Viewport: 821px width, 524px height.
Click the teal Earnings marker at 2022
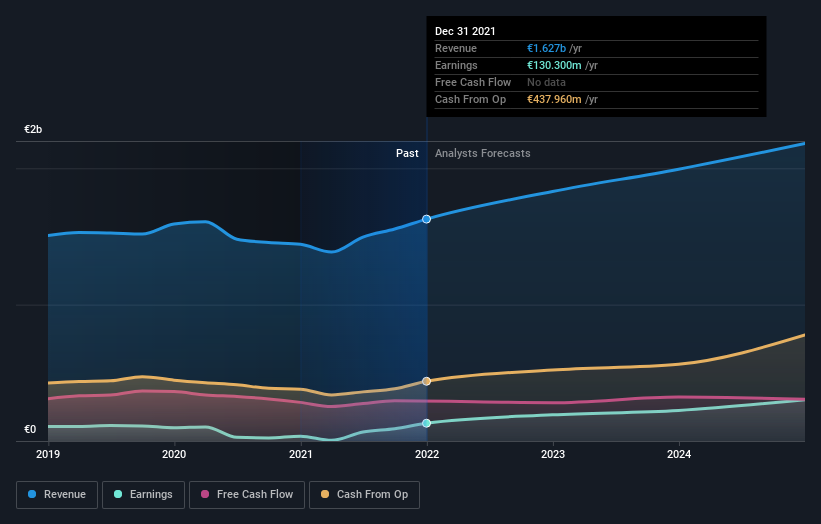(x=427, y=423)
